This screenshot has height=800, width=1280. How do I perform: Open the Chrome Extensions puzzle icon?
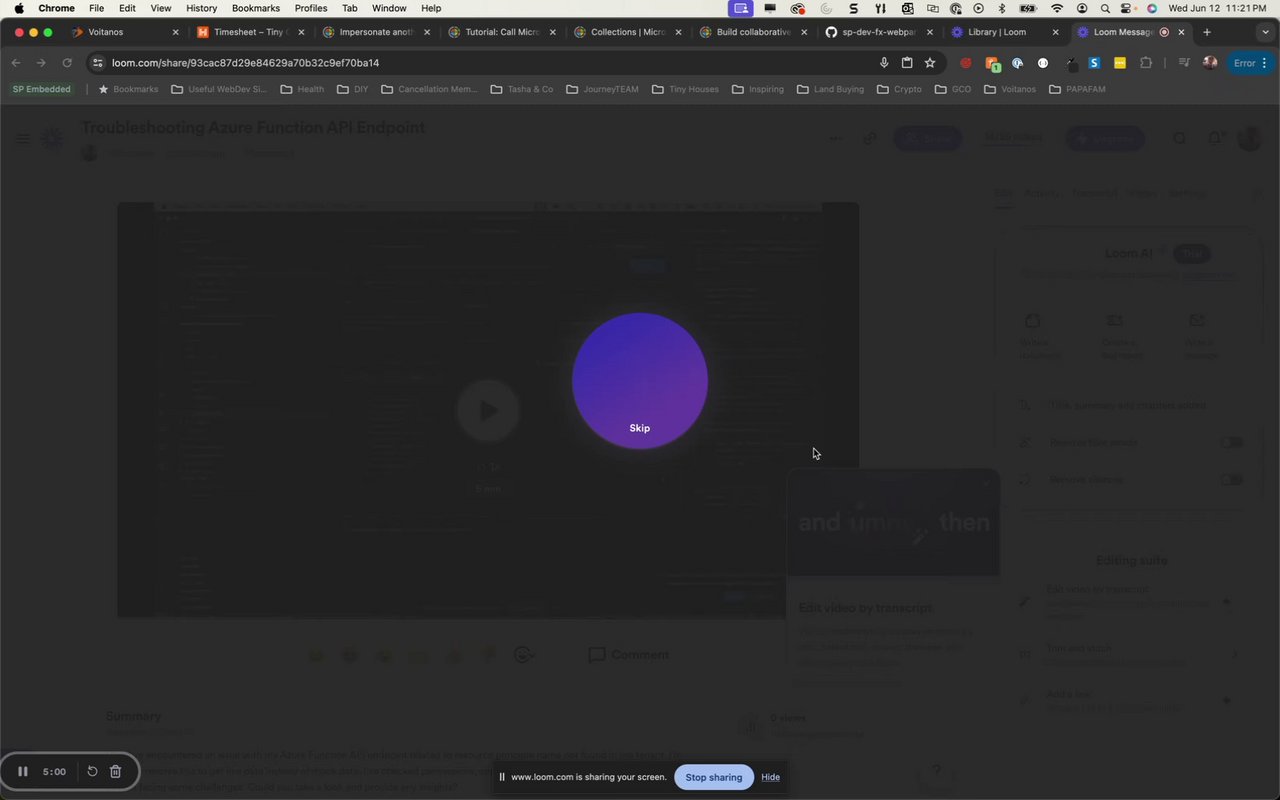tap(1146, 63)
